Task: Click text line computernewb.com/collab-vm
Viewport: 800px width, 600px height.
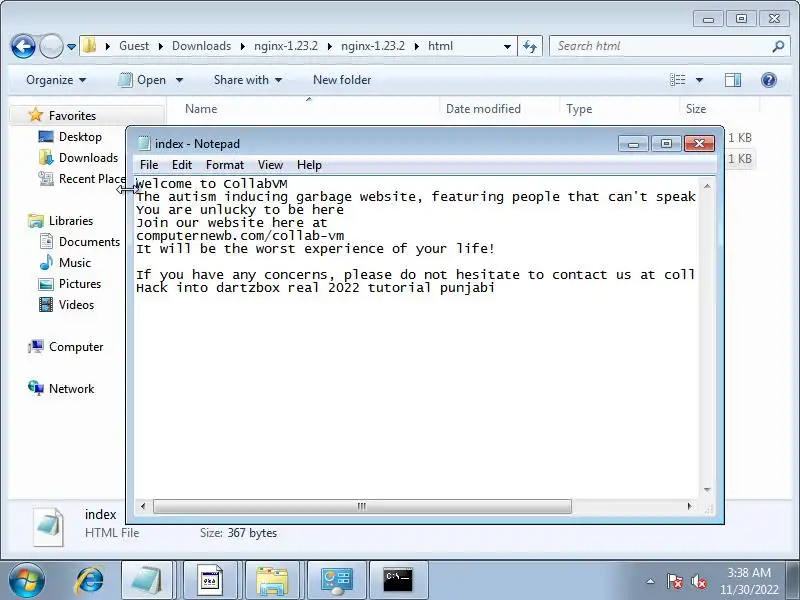Action: click(x=240, y=236)
